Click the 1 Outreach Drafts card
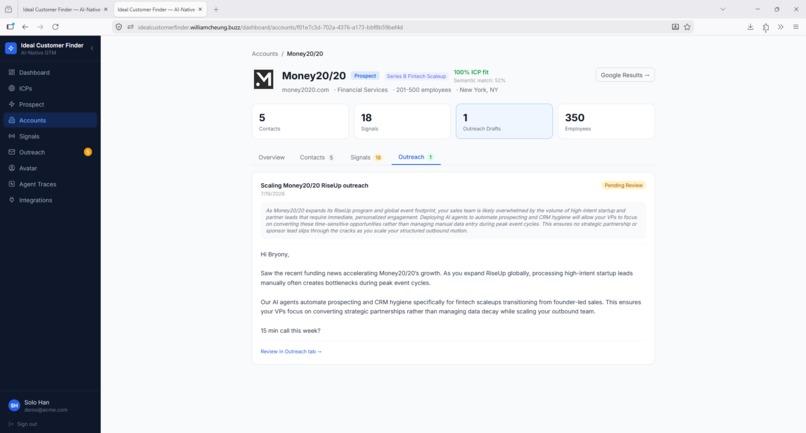Image resolution: width=806 pixels, height=433 pixels. click(x=504, y=121)
